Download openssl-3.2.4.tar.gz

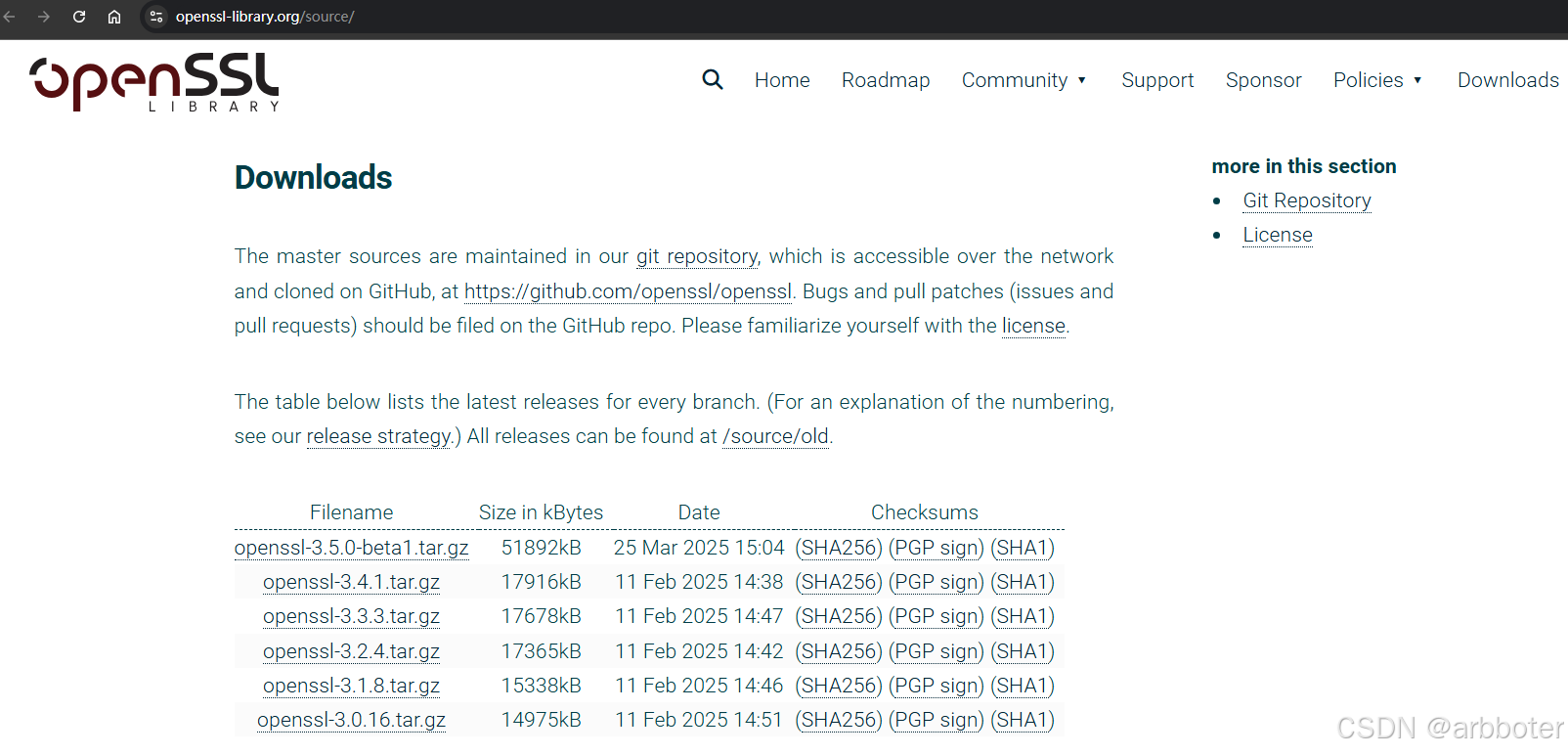pyautogui.click(x=352, y=651)
